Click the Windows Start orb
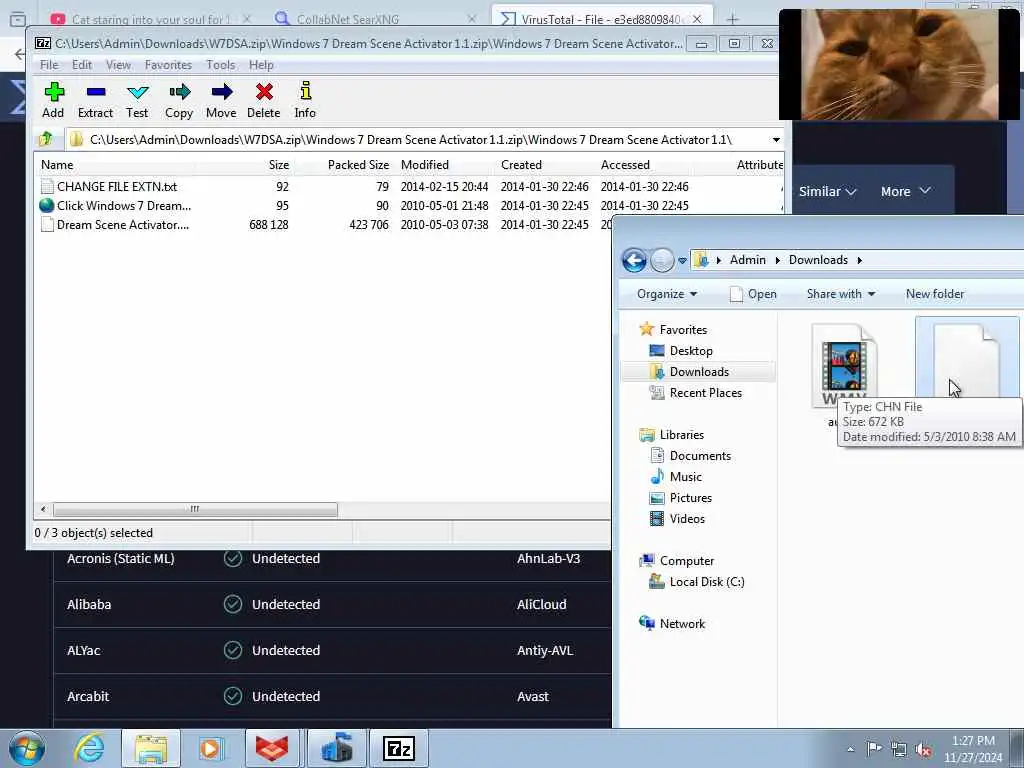Image resolution: width=1024 pixels, height=768 pixels. pos(27,748)
